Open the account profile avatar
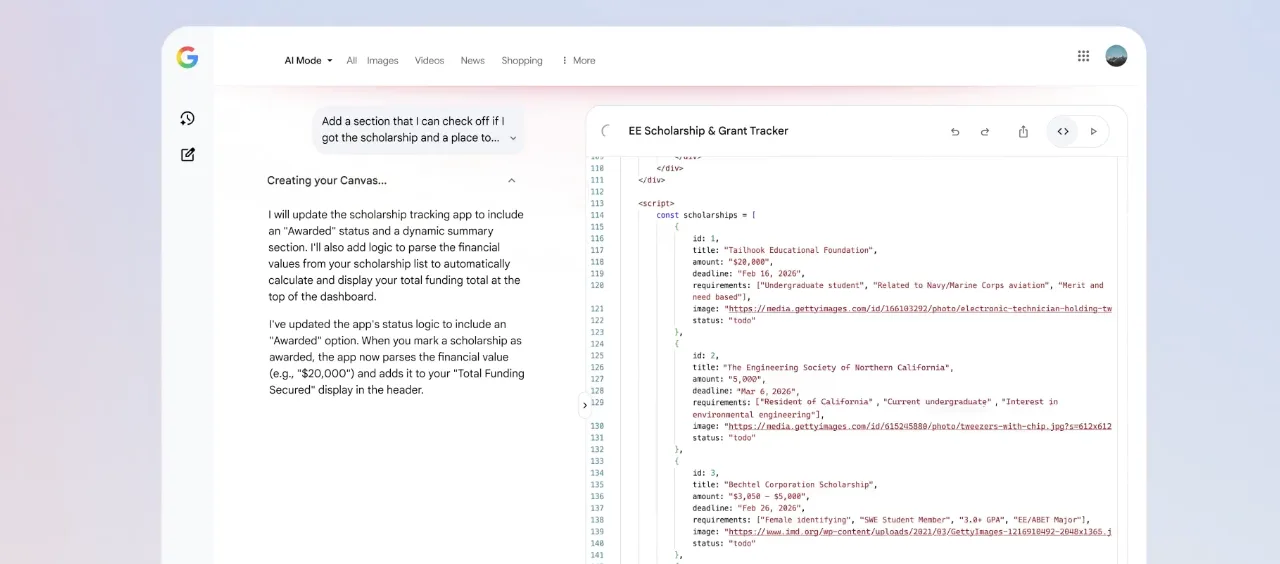1280x564 pixels. coord(1116,57)
